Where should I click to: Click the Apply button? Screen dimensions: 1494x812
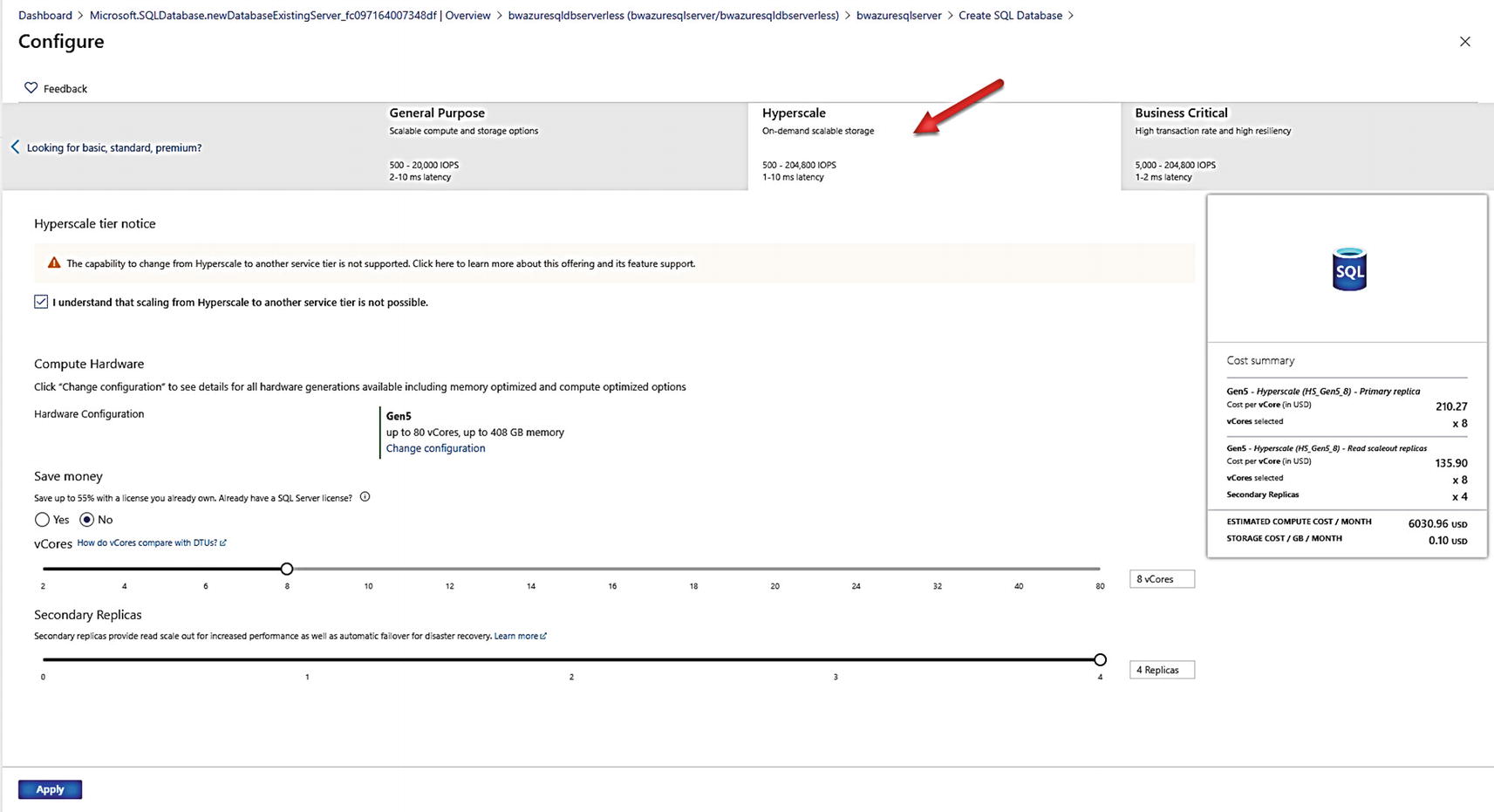50,789
